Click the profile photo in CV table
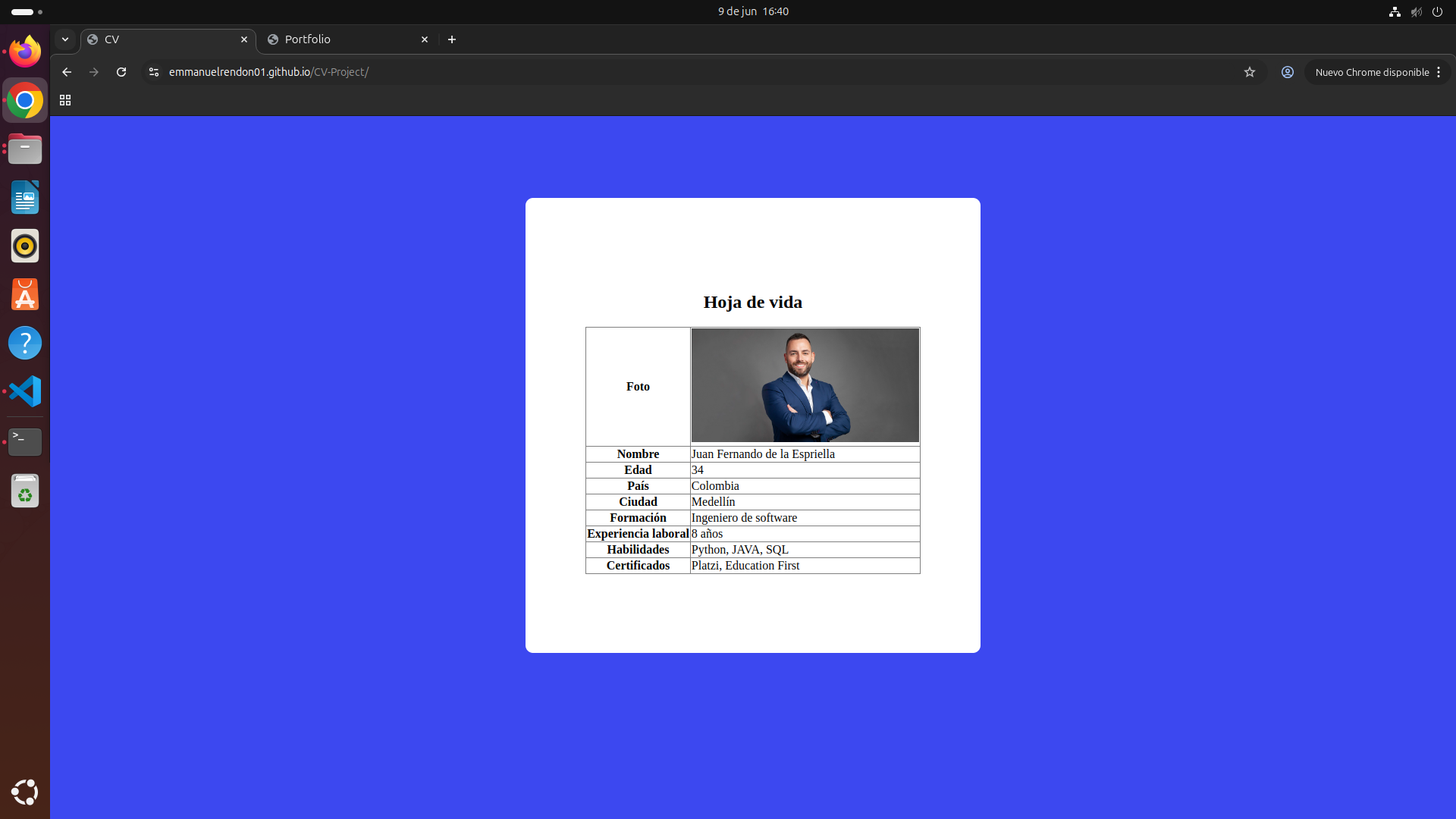 point(805,385)
